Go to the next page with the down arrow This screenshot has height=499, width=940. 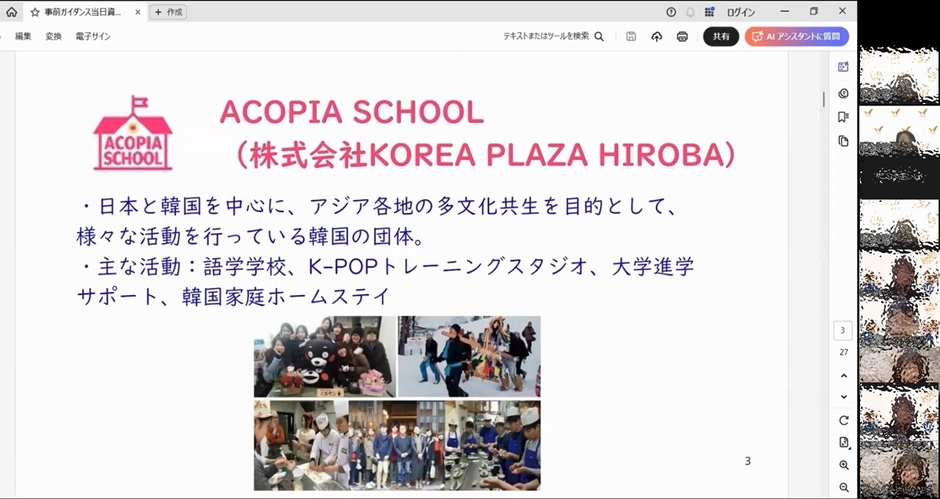(x=844, y=397)
